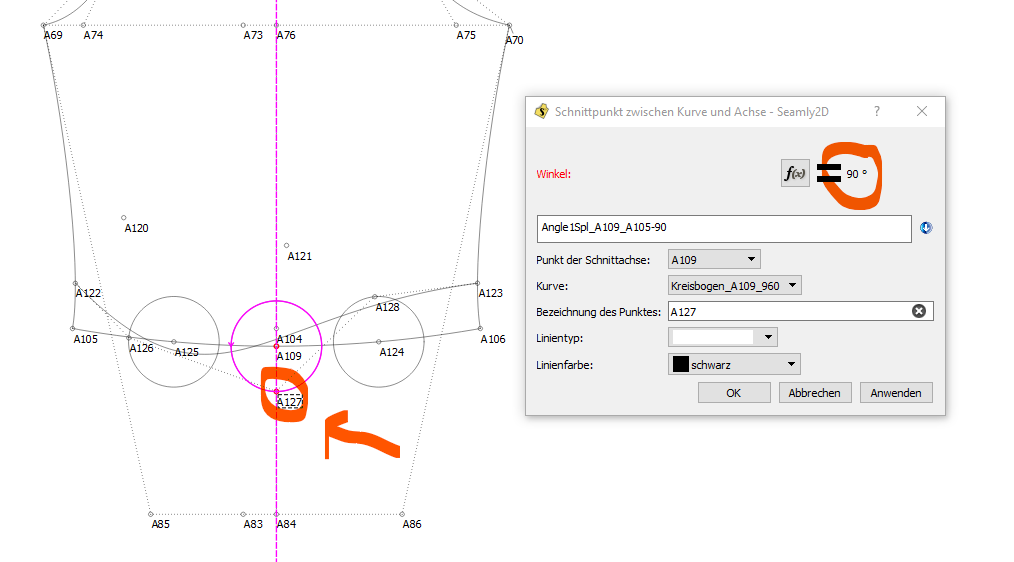
Task: Open the Linienfarbe dropdown set to schwarz
Action: 734,365
